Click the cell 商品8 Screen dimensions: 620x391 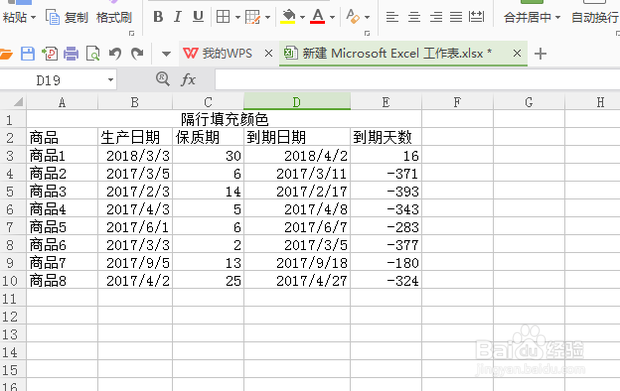(62, 281)
